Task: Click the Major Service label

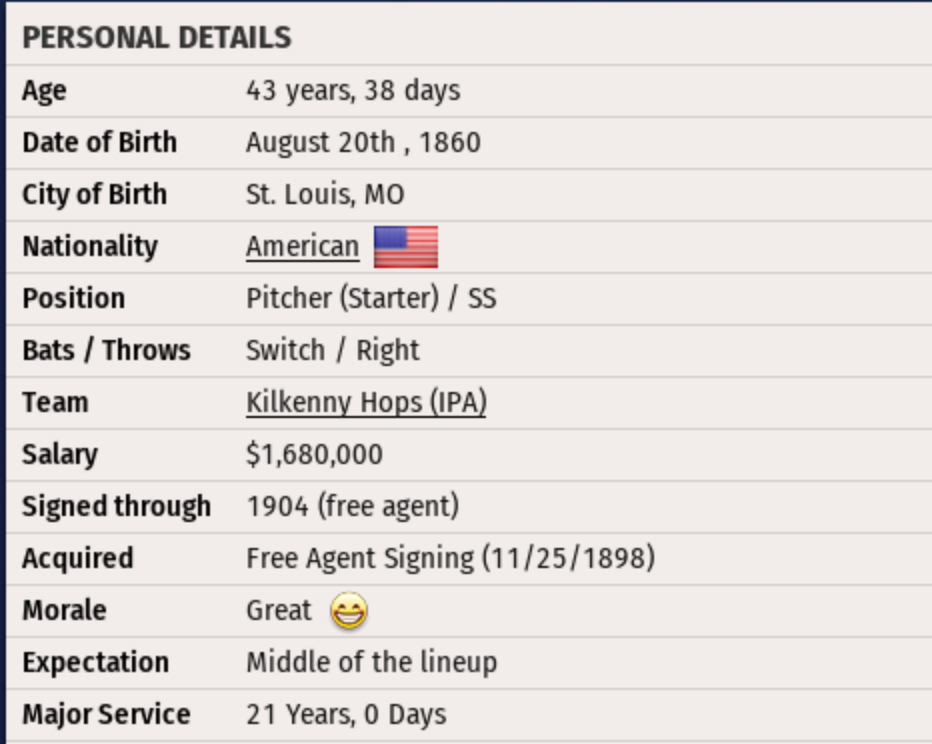Action: (x=106, y=715)
